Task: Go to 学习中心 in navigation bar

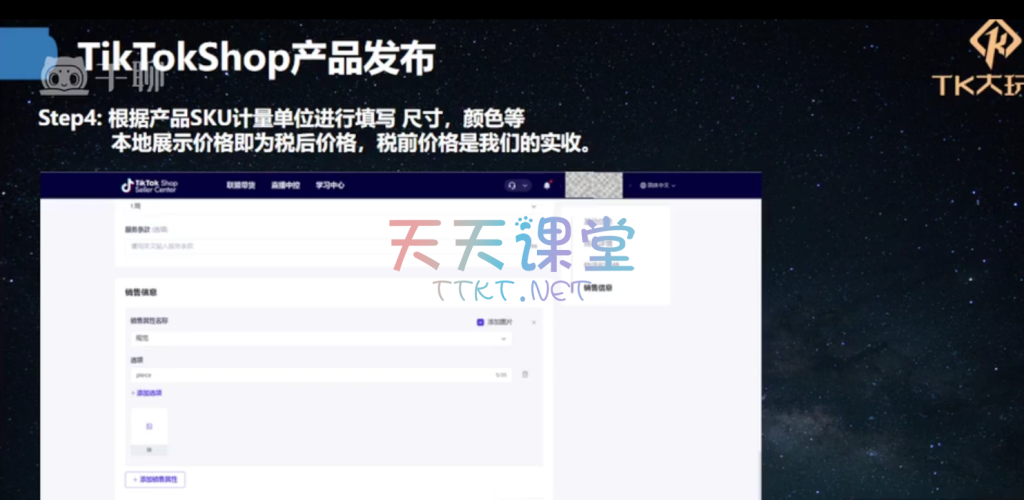Action: pyautogui.click(x=330, y=185)
